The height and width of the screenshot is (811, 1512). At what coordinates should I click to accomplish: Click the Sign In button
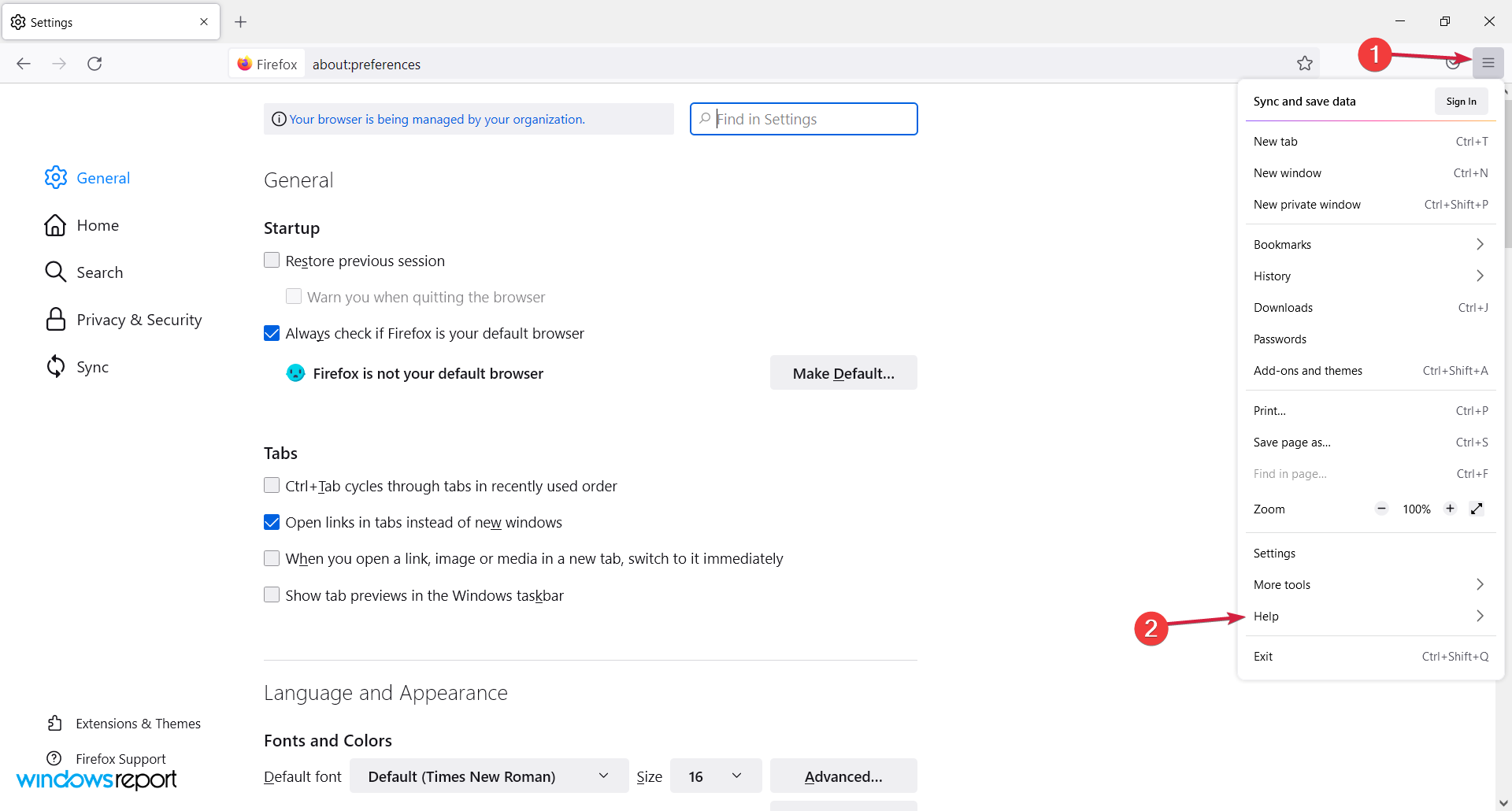point(1461,102)
